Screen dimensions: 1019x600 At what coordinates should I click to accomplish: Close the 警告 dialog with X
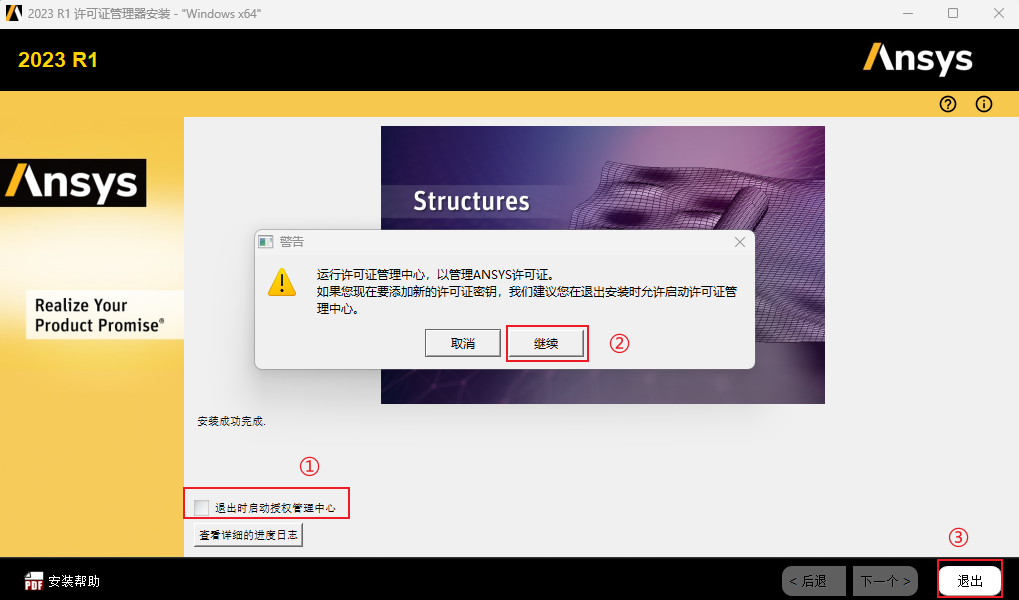pyautogui.click(x=740, y=242)
